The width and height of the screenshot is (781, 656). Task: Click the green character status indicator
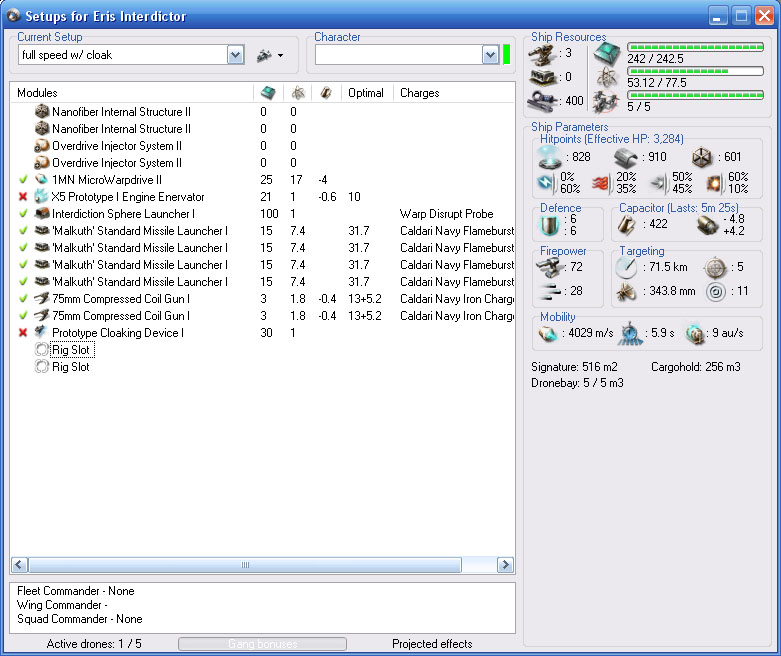tap(507, 54)
